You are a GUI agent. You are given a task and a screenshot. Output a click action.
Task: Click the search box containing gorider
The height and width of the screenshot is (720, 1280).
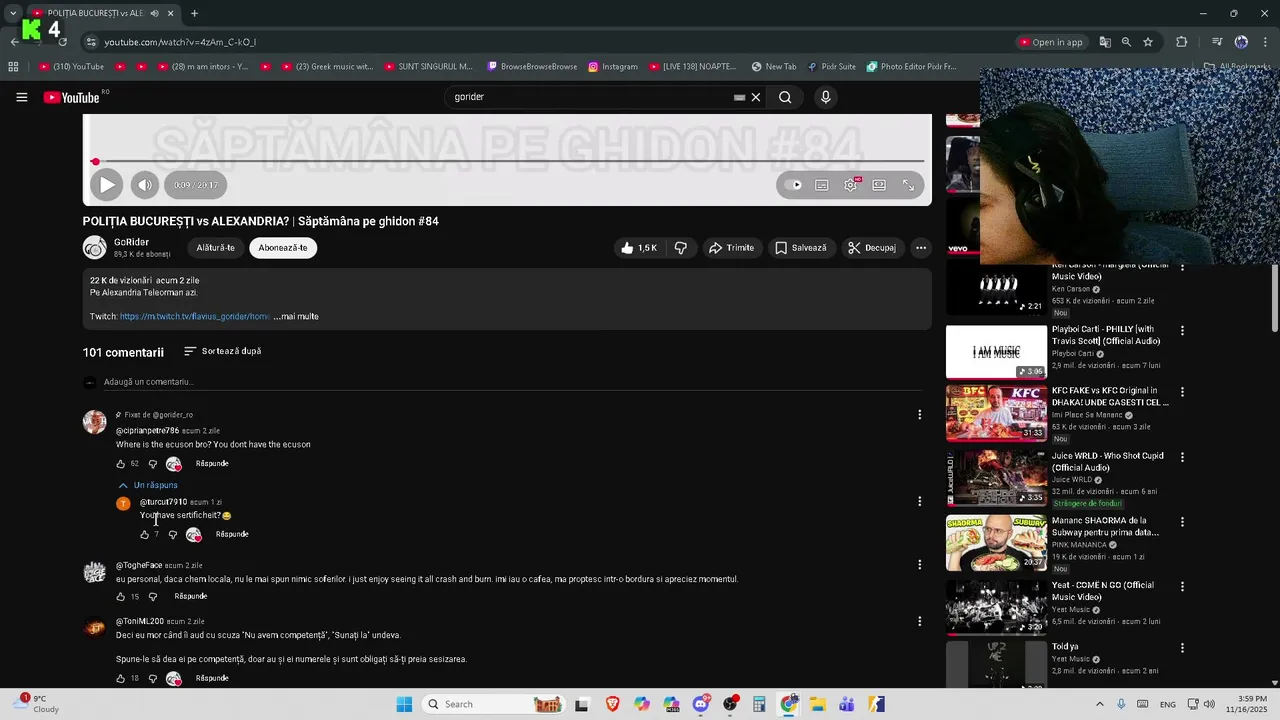590,97
